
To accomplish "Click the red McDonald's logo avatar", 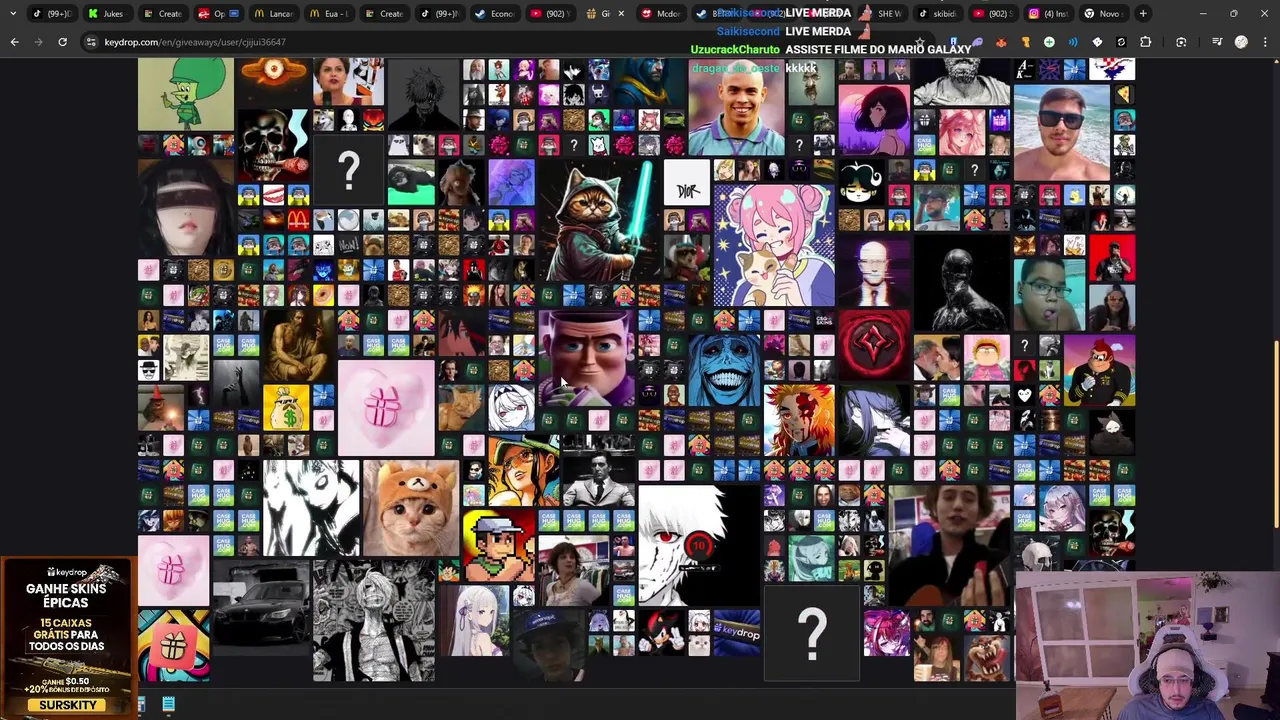I will (298, 220).
